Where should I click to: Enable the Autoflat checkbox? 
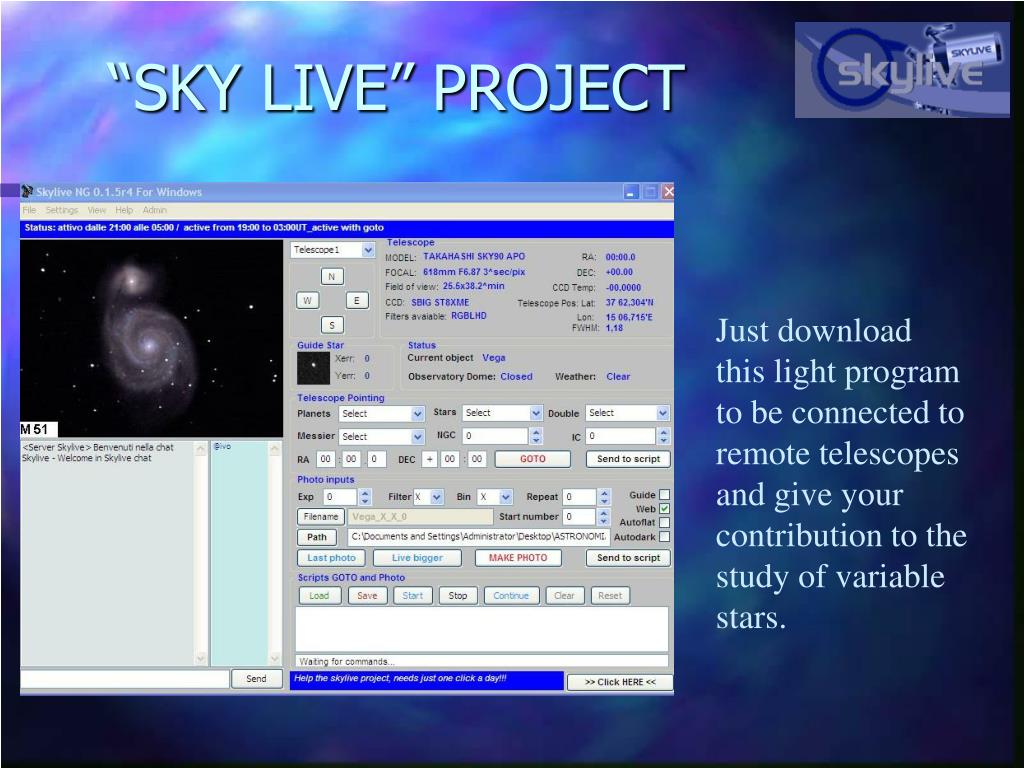pos(664,522)
